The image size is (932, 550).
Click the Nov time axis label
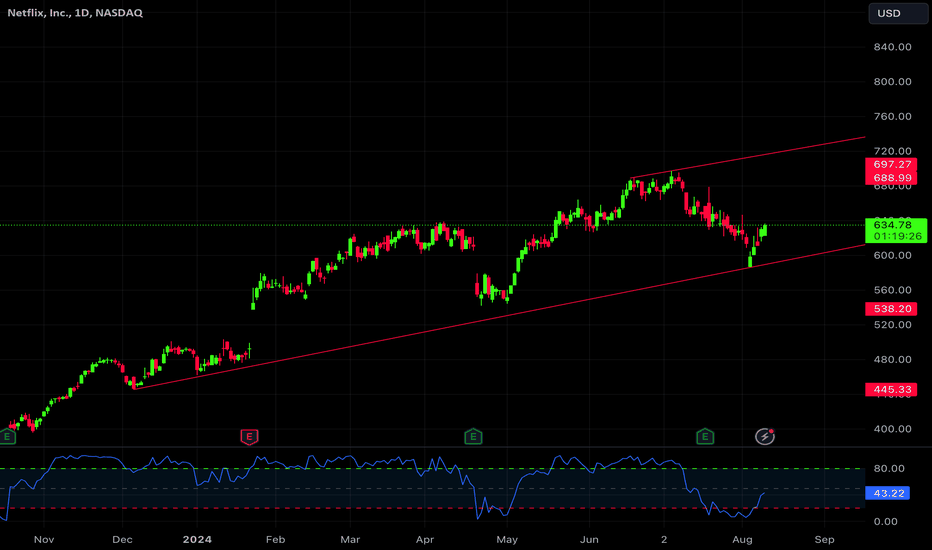[x=44, y=539]
